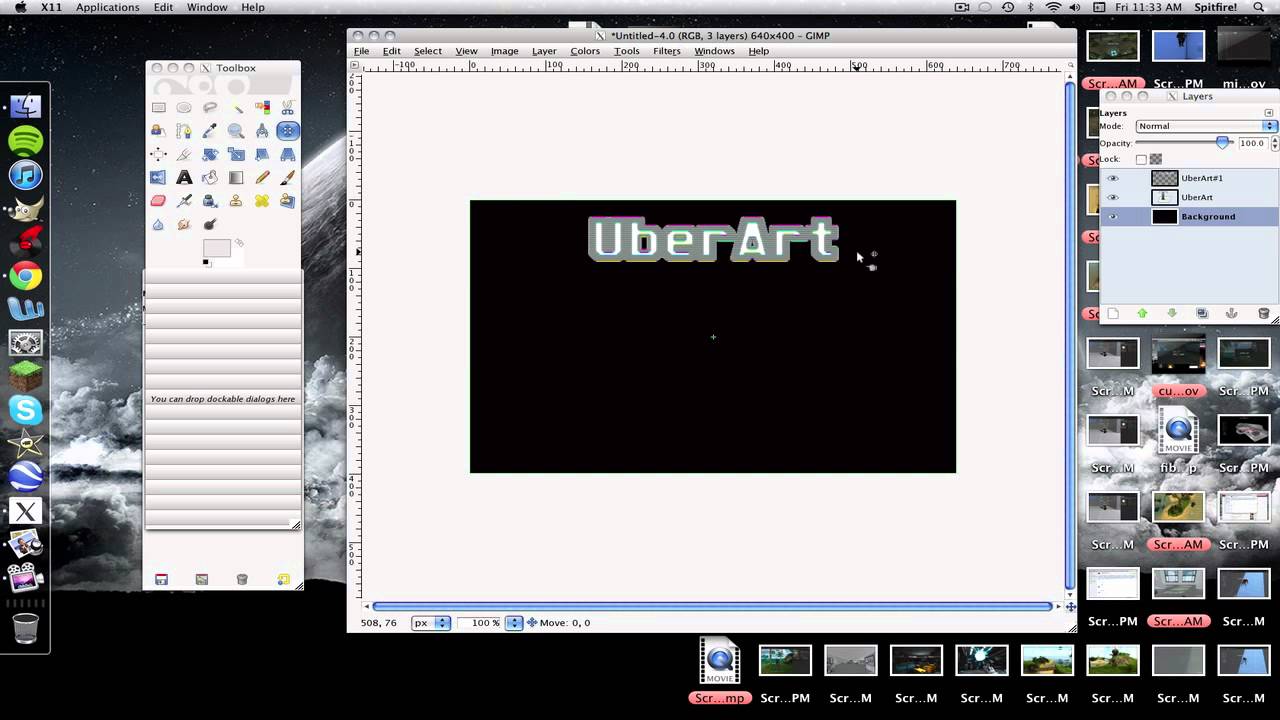
Task: Select the UberArt#1 layer thumbnail
Action: 1165,178
